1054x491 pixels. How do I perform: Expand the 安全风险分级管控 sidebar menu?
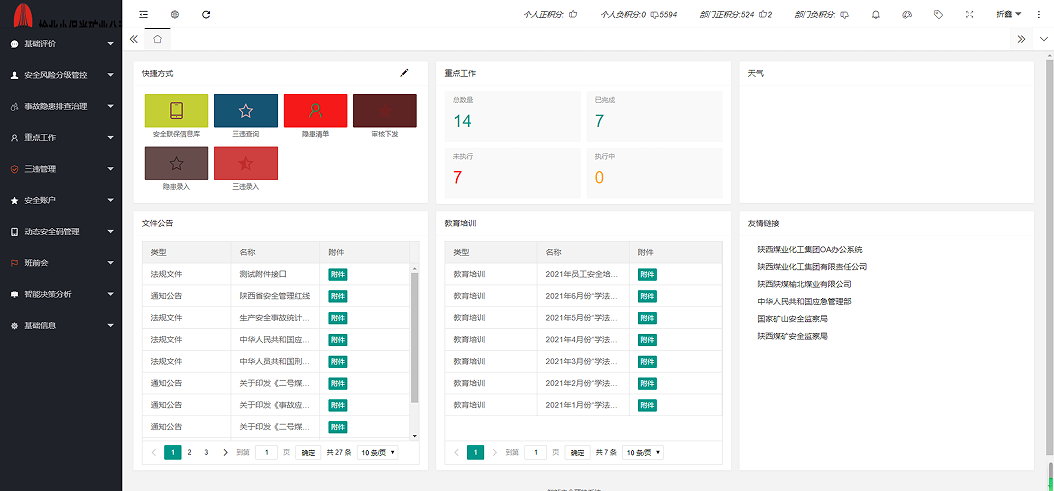coord(61,75)
